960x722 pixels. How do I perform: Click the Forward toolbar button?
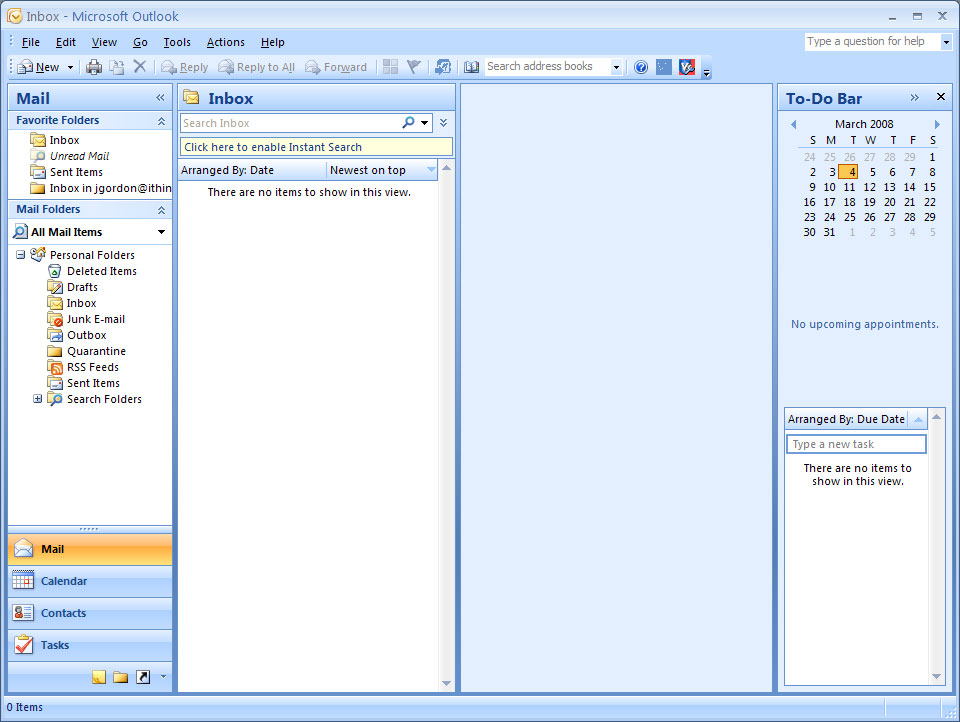click(336, 67)
